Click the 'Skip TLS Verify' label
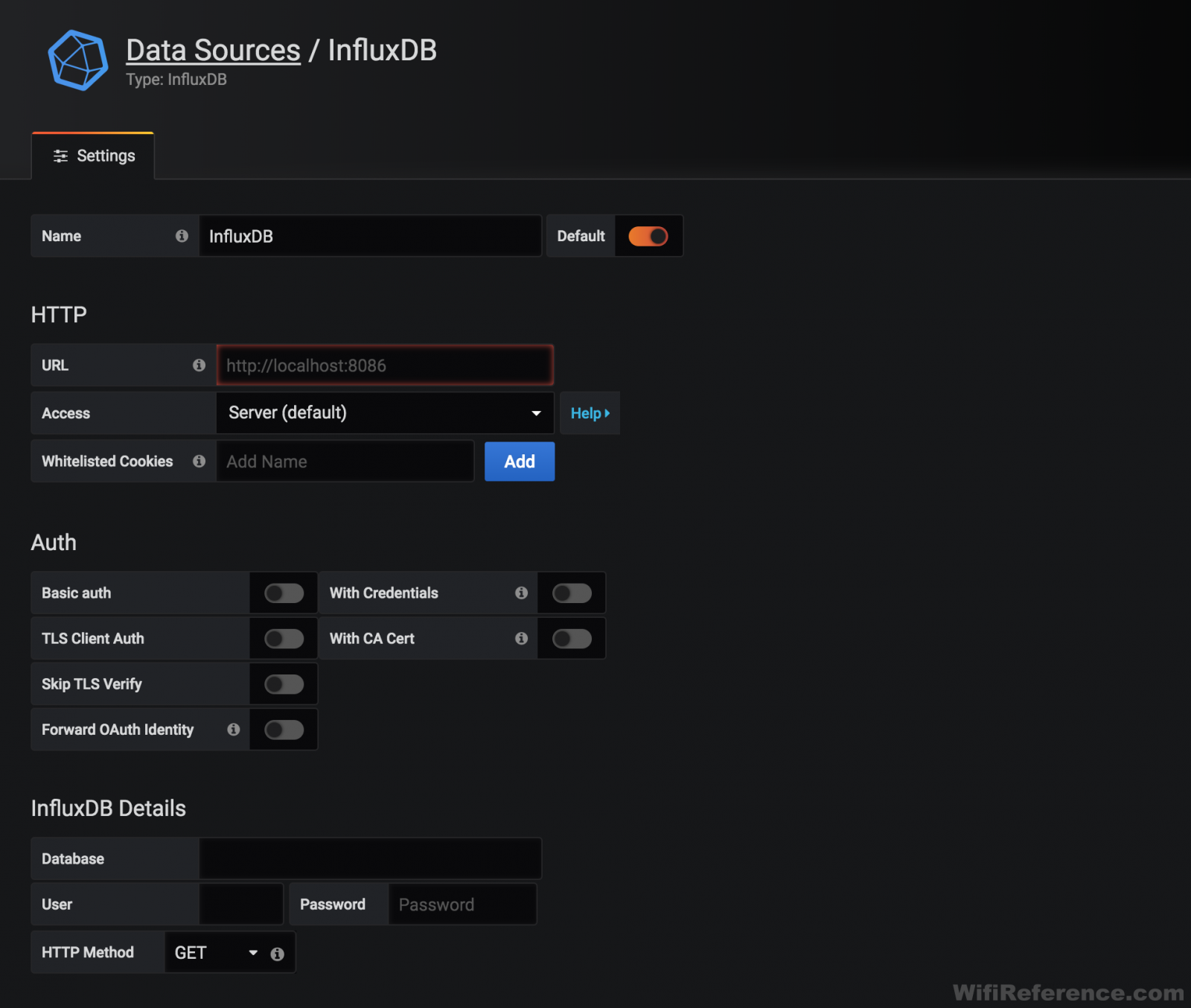This screenshot has width=1191, height=1008. click(92, 684)
